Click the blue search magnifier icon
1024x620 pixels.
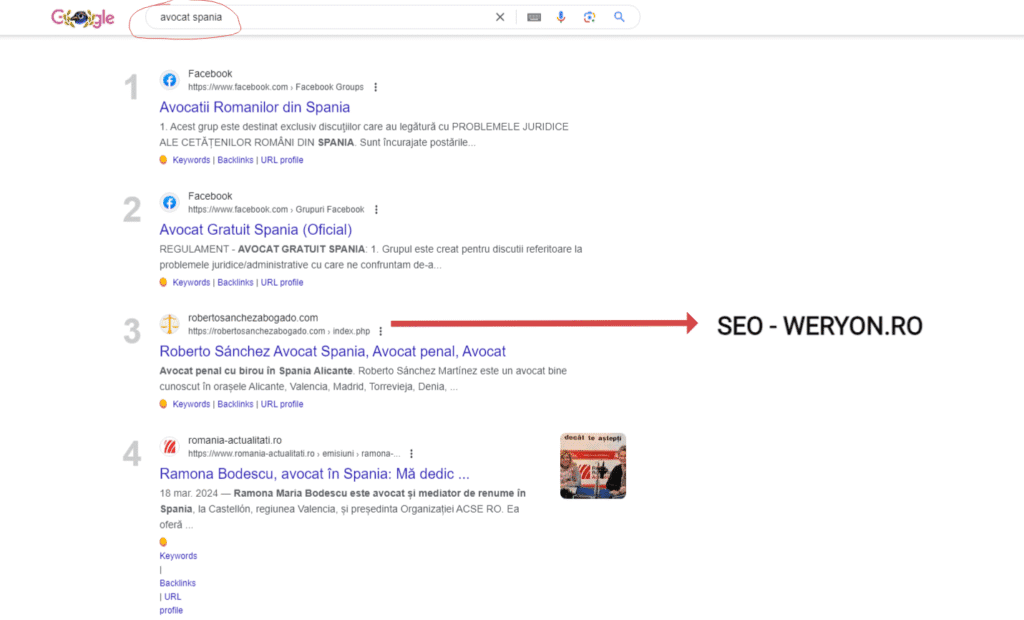(619, 17)
